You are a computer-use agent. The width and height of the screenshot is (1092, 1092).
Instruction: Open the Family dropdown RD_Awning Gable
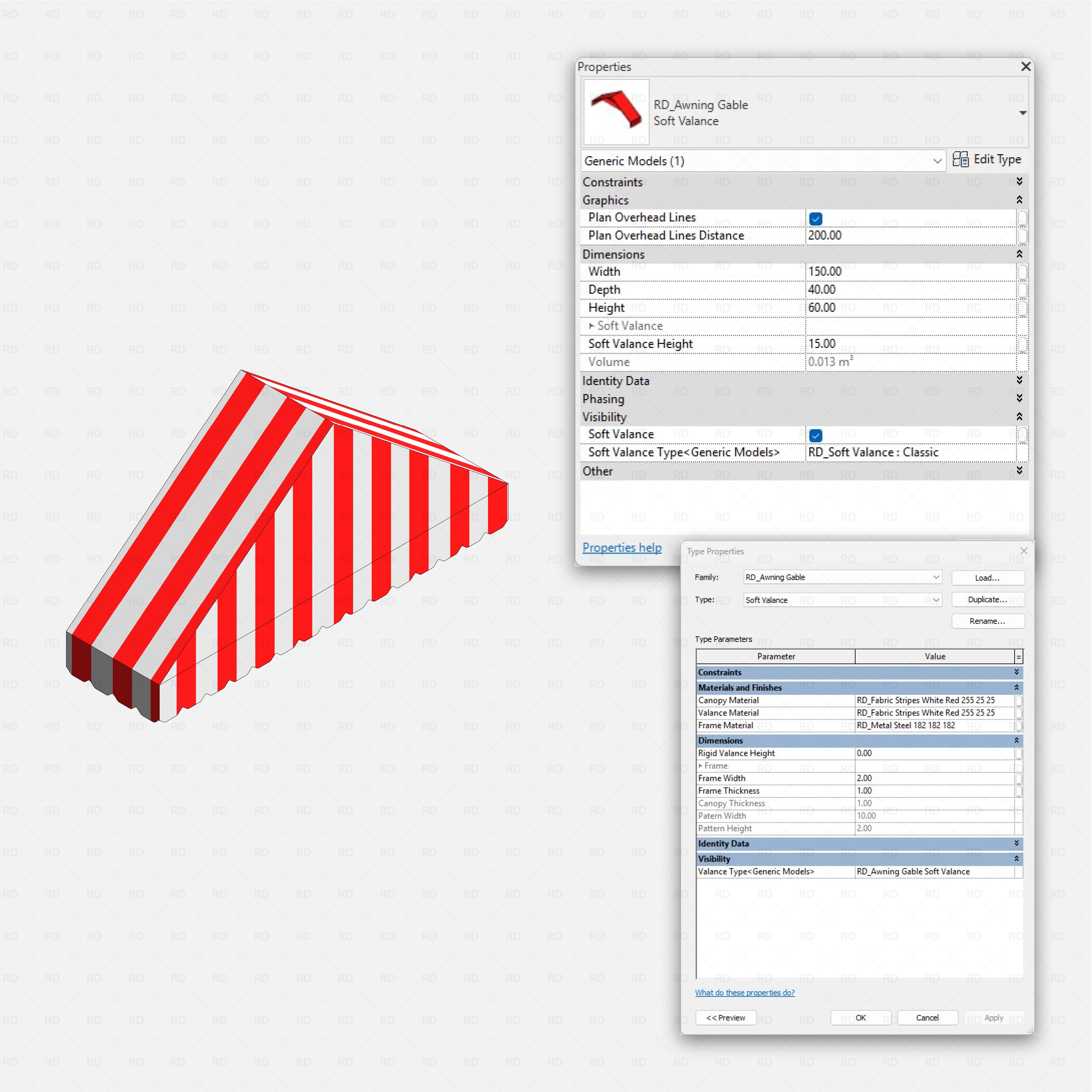tap(842, 577)
